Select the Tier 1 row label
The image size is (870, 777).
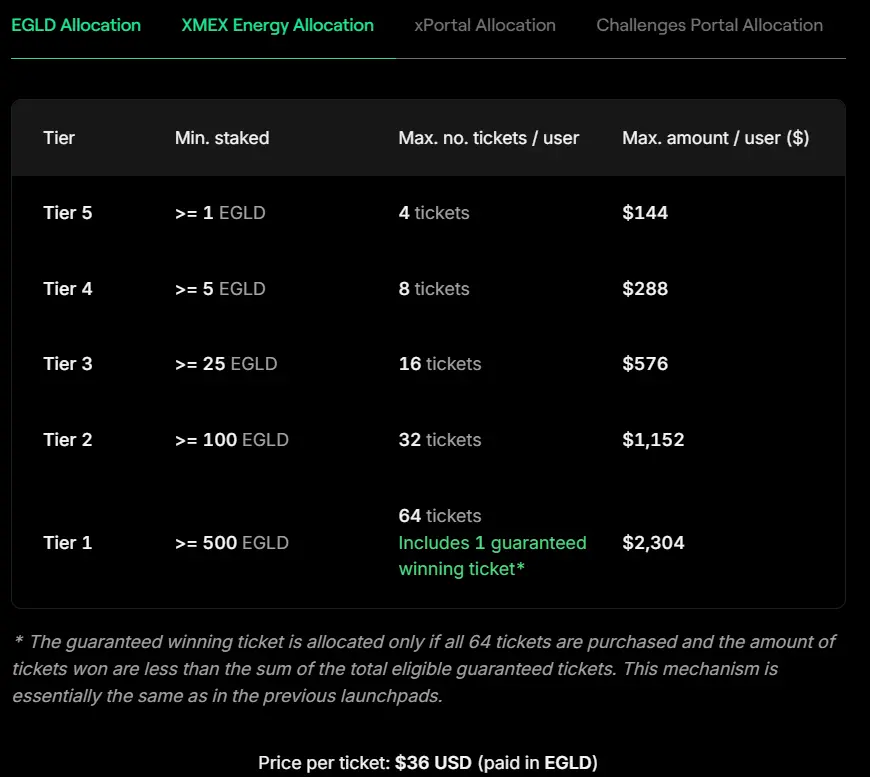pos(68,542)
